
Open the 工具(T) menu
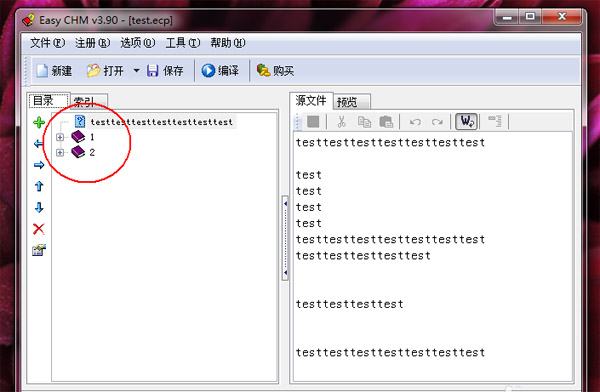183,43
